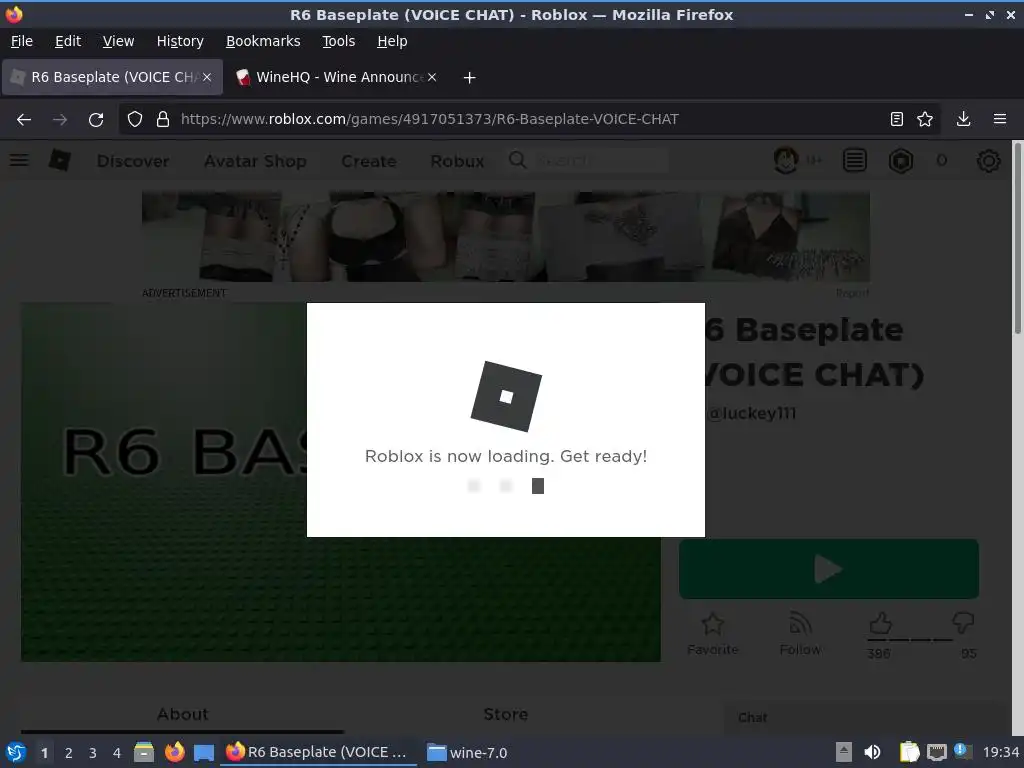Open the clipboard manager tray icon
Viewport: 1024px width, 768px height.
point(909,752)
